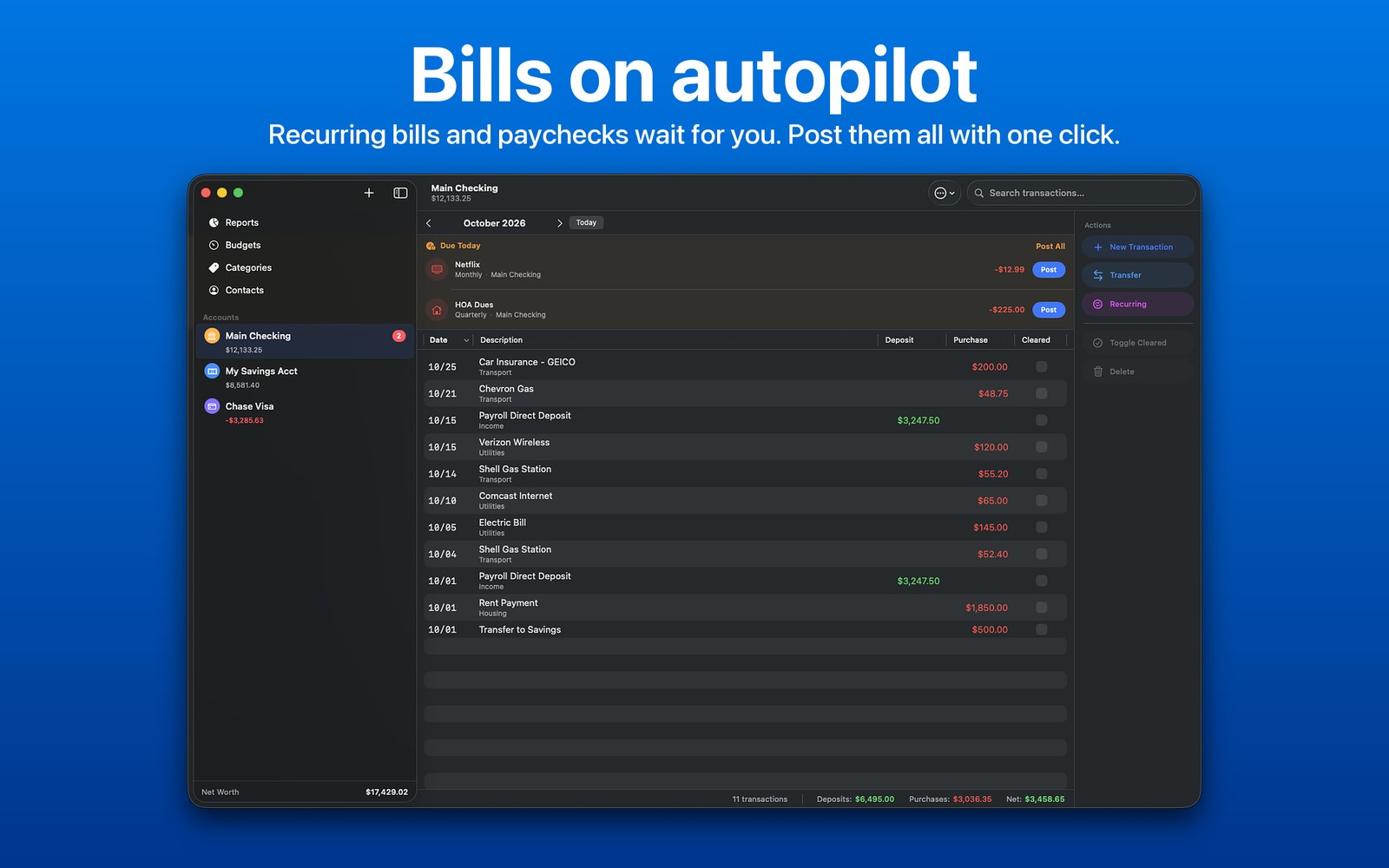Mark Car Insurance - GEICO as cleared

pos(1042,367)
